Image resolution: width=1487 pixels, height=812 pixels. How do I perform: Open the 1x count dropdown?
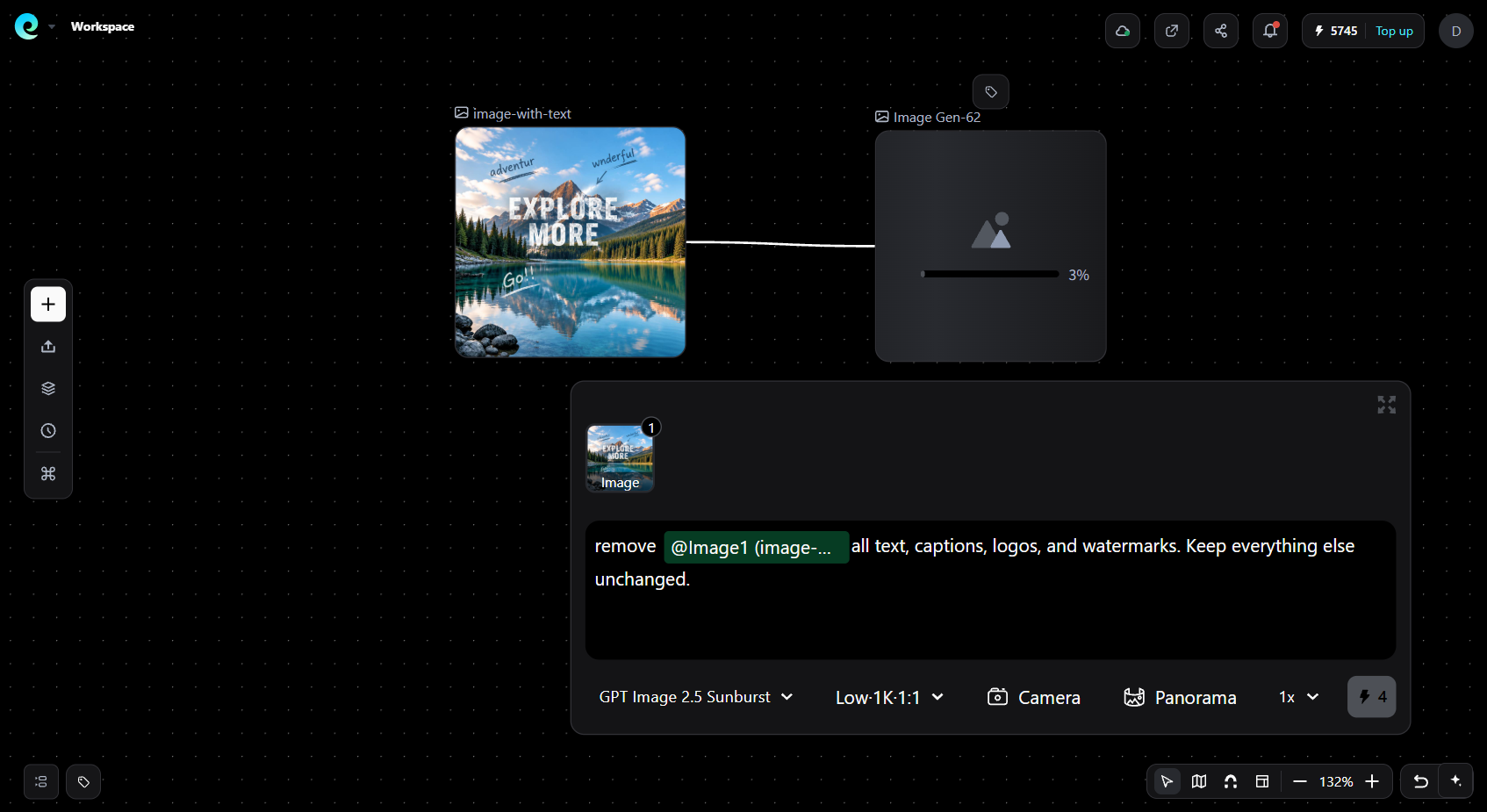click(x=1299, y=697)
